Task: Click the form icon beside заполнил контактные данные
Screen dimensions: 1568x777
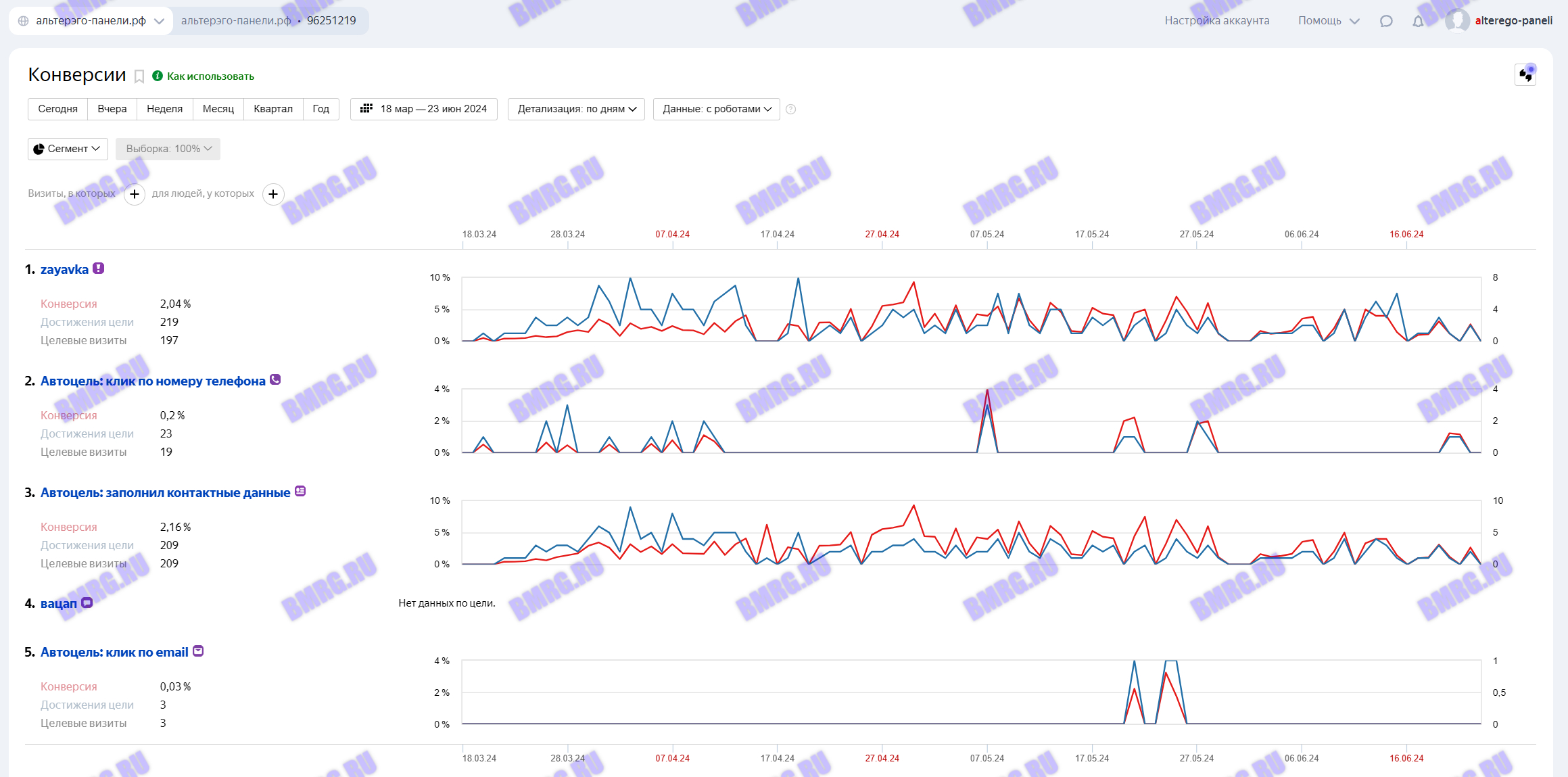Action: [x=300, y=491]
